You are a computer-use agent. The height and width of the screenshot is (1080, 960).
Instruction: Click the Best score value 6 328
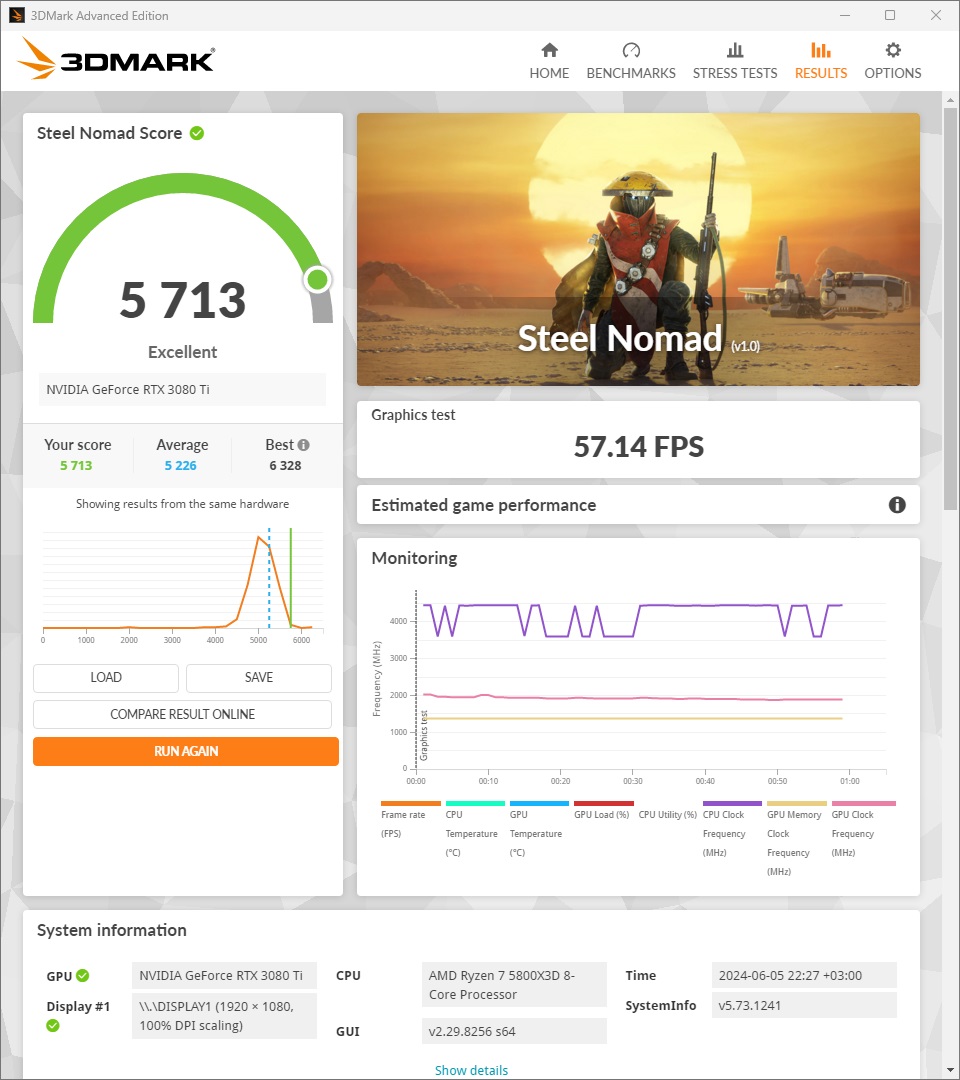point(285,466)
